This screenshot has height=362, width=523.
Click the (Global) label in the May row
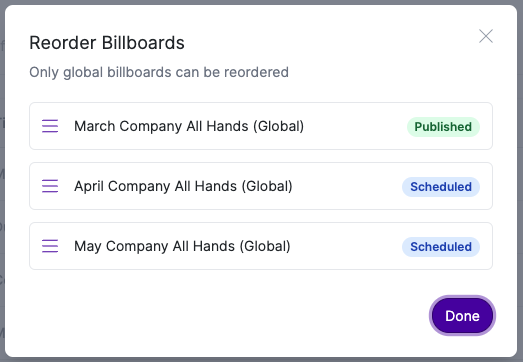(x=265, y=246)
